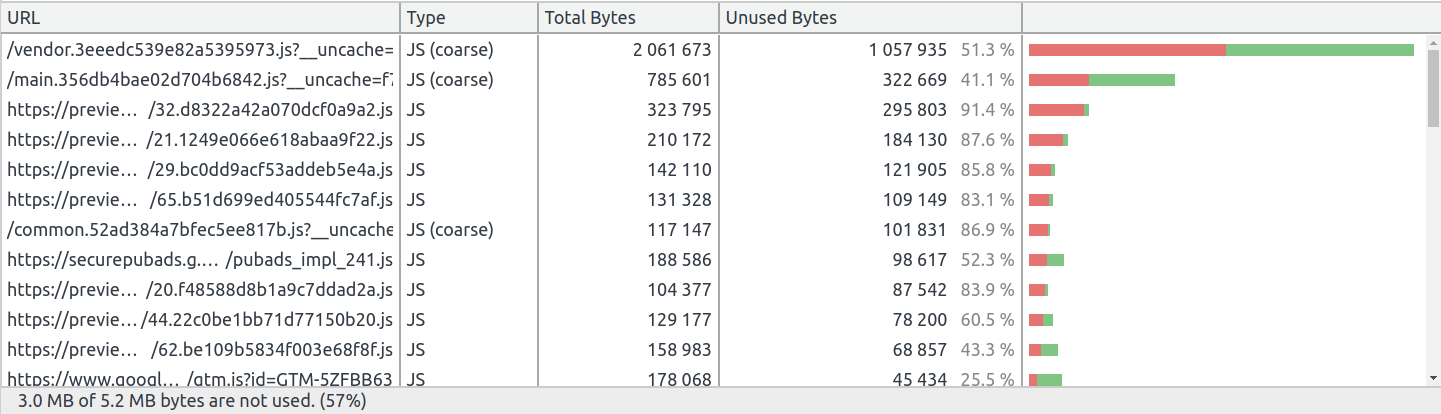Select the 44.22c0be1bb71d77150b20.js row

coord(713,320)
